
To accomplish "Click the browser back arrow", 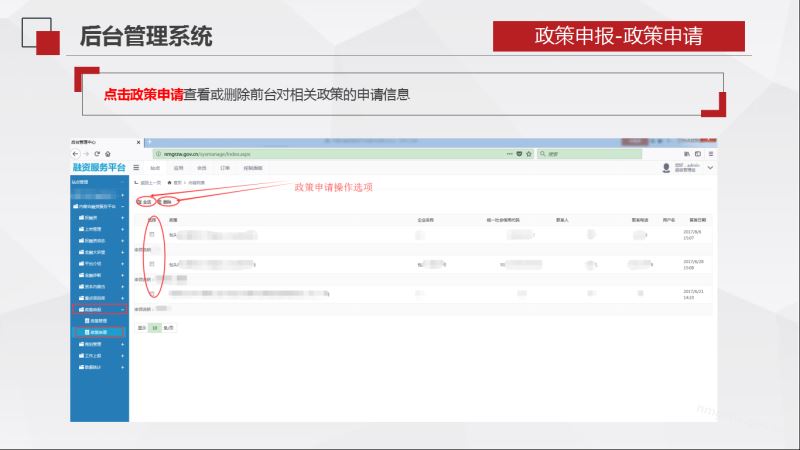I will (x=75, y=154).
